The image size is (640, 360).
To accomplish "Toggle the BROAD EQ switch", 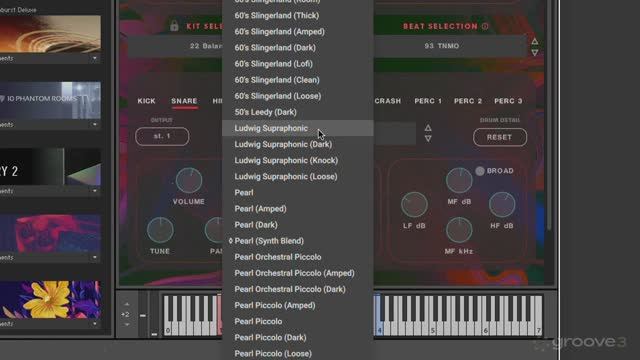I will (x=480, y=171).
